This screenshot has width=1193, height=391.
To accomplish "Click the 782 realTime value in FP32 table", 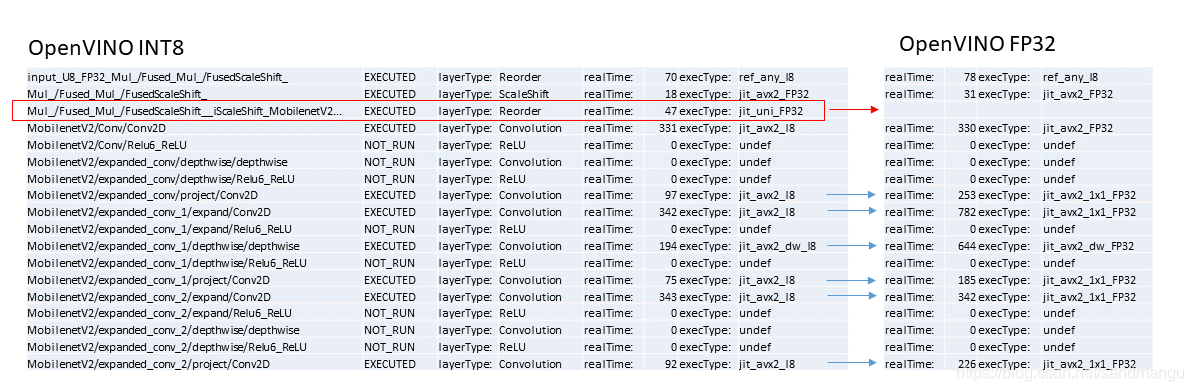I will click(966, 211).
